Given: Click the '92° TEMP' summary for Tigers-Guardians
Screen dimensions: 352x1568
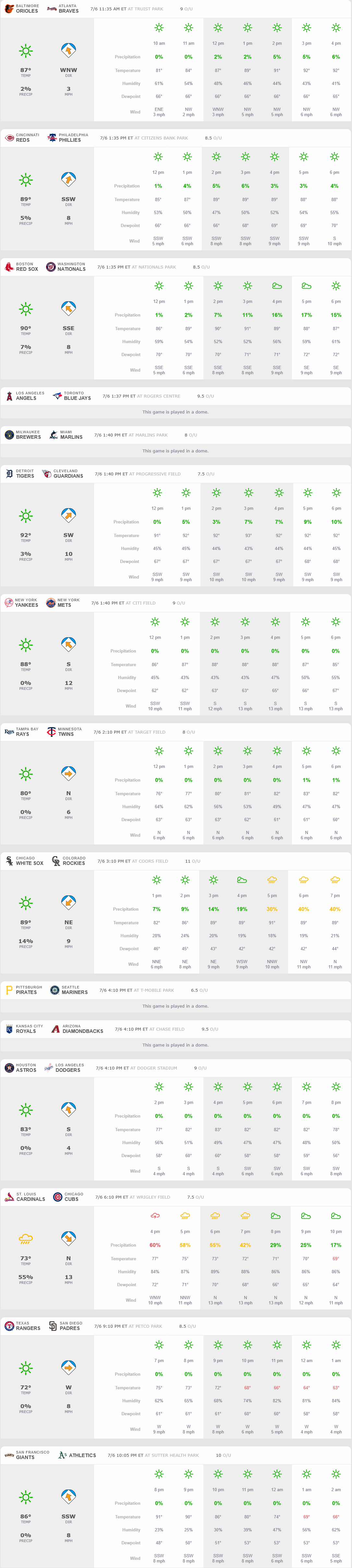Looking at the screenshot, I should click(26, 537).
